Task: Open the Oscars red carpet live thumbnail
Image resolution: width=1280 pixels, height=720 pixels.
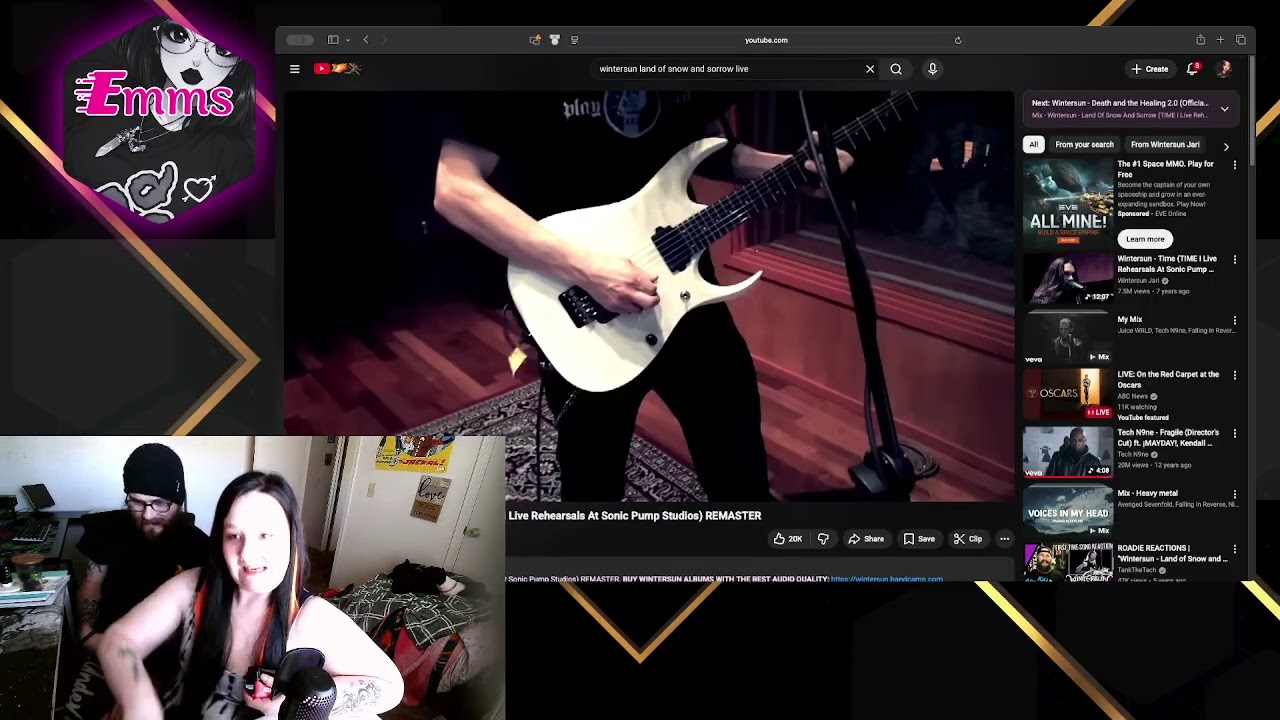Action: click(1068, 394)
